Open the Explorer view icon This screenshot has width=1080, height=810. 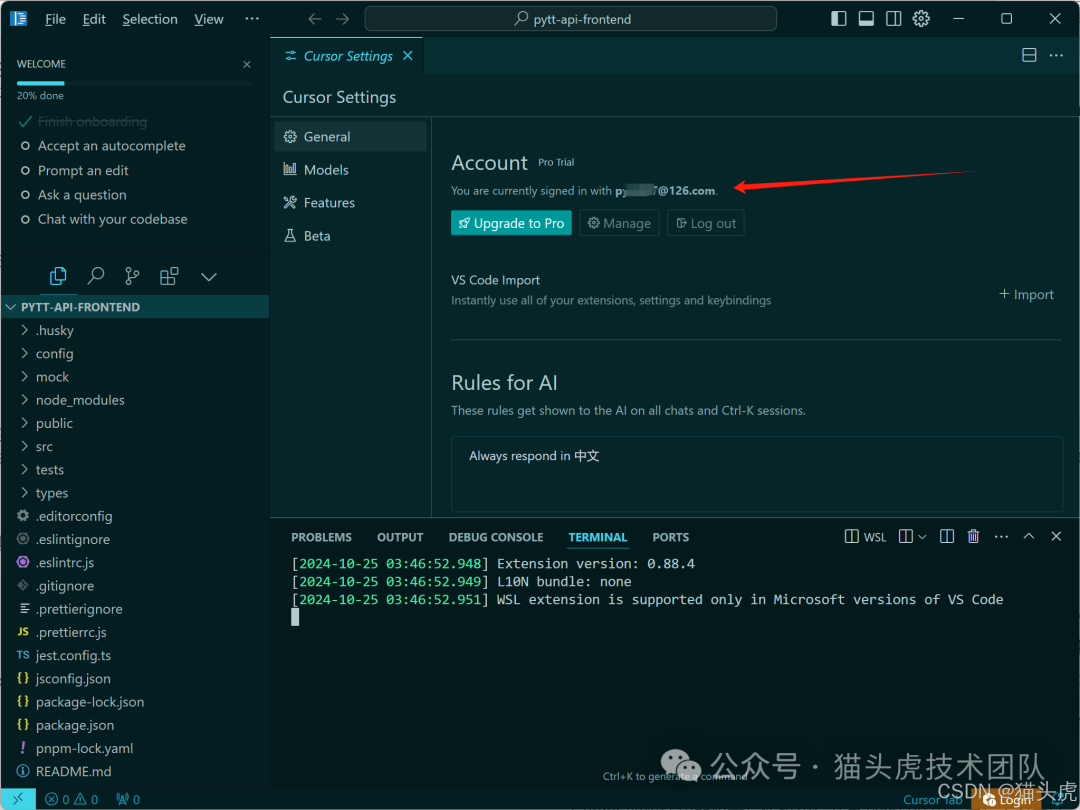(58, 276)
